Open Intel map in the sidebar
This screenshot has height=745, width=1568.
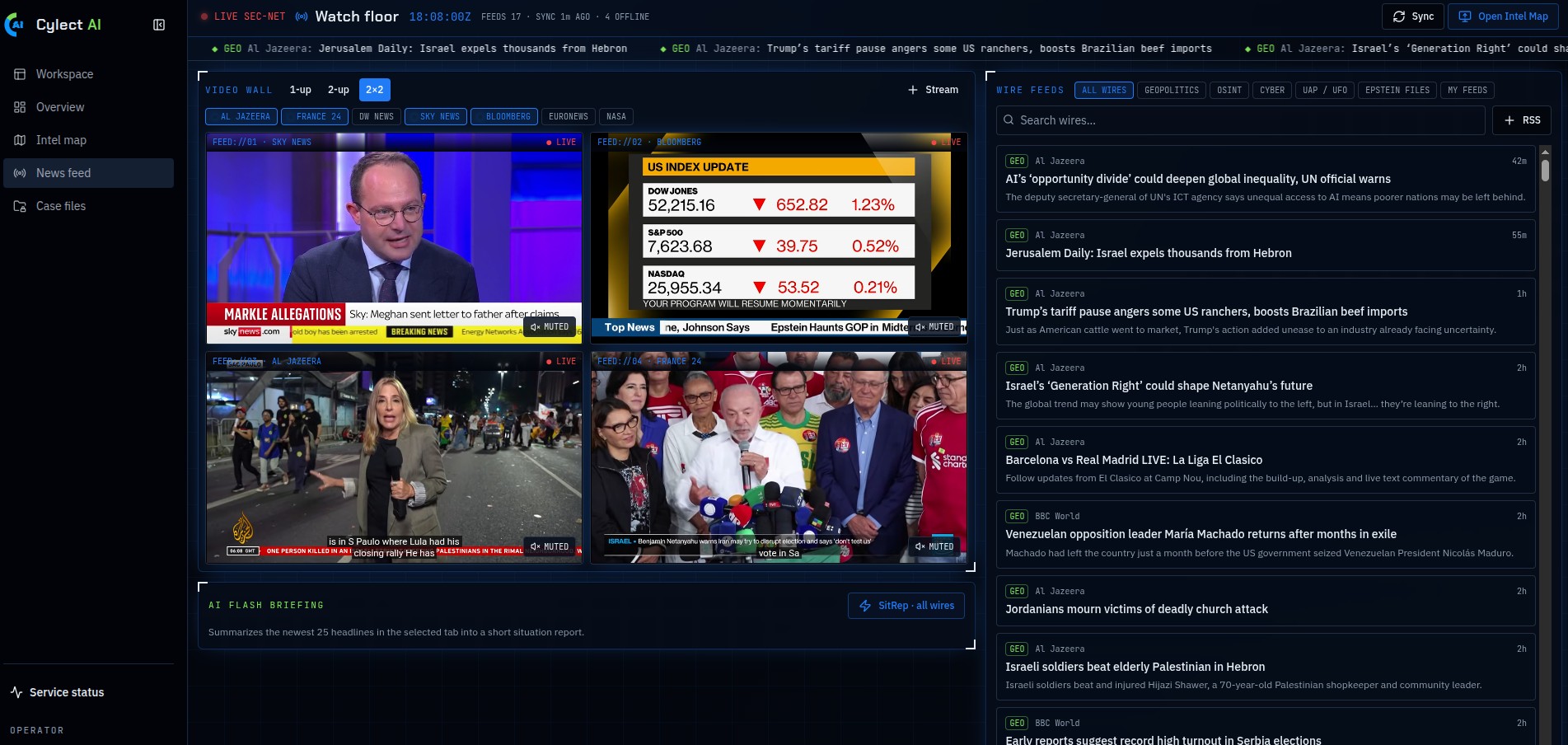(88, 140)
